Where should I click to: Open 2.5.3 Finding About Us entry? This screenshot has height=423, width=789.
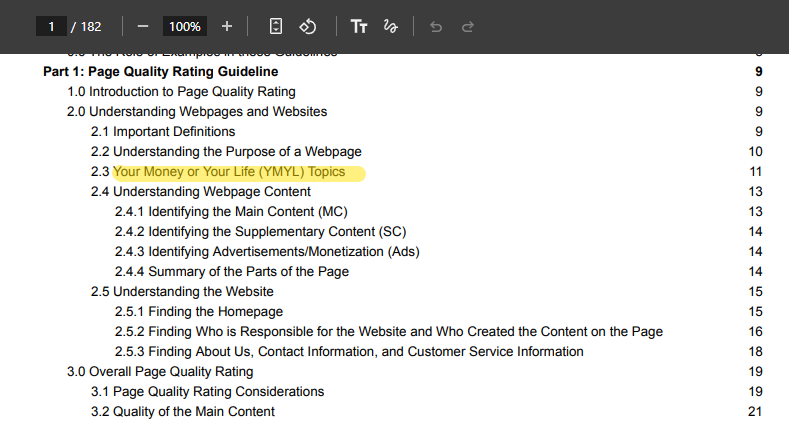click(x=349, y=352)
